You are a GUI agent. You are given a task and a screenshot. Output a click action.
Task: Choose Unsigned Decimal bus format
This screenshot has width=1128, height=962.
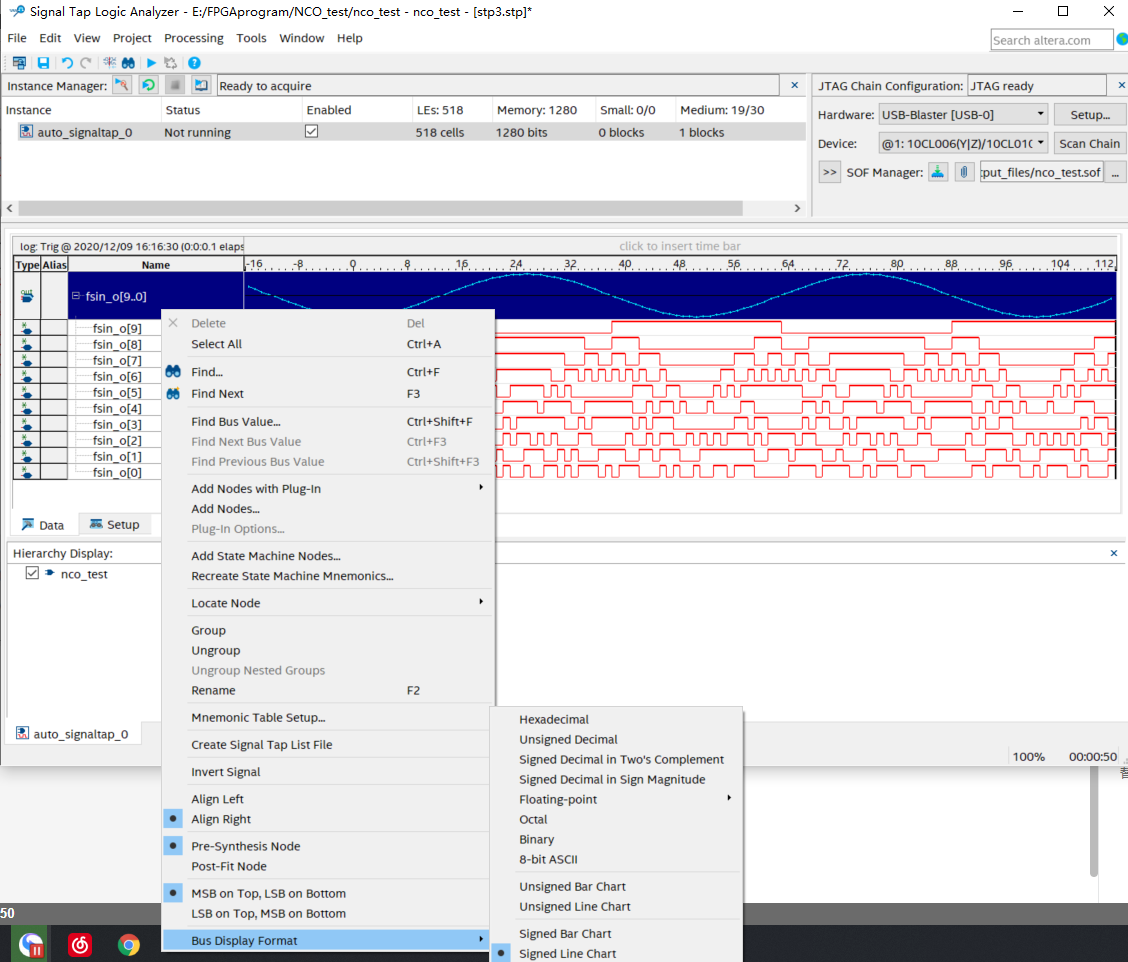pos(568,740)
